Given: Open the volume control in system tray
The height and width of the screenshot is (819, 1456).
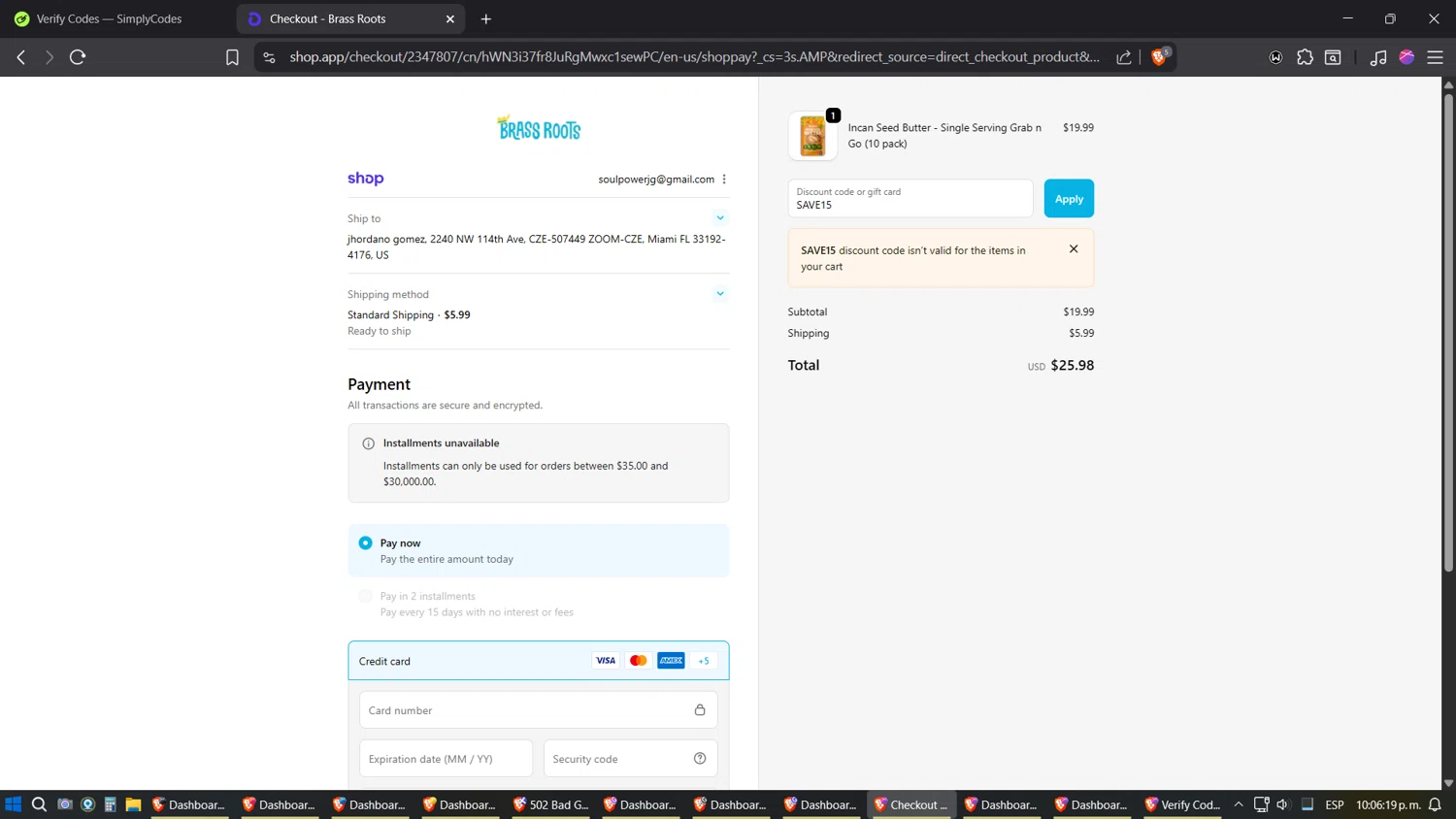Looking at the screenshot, I should coord(1283,804).
